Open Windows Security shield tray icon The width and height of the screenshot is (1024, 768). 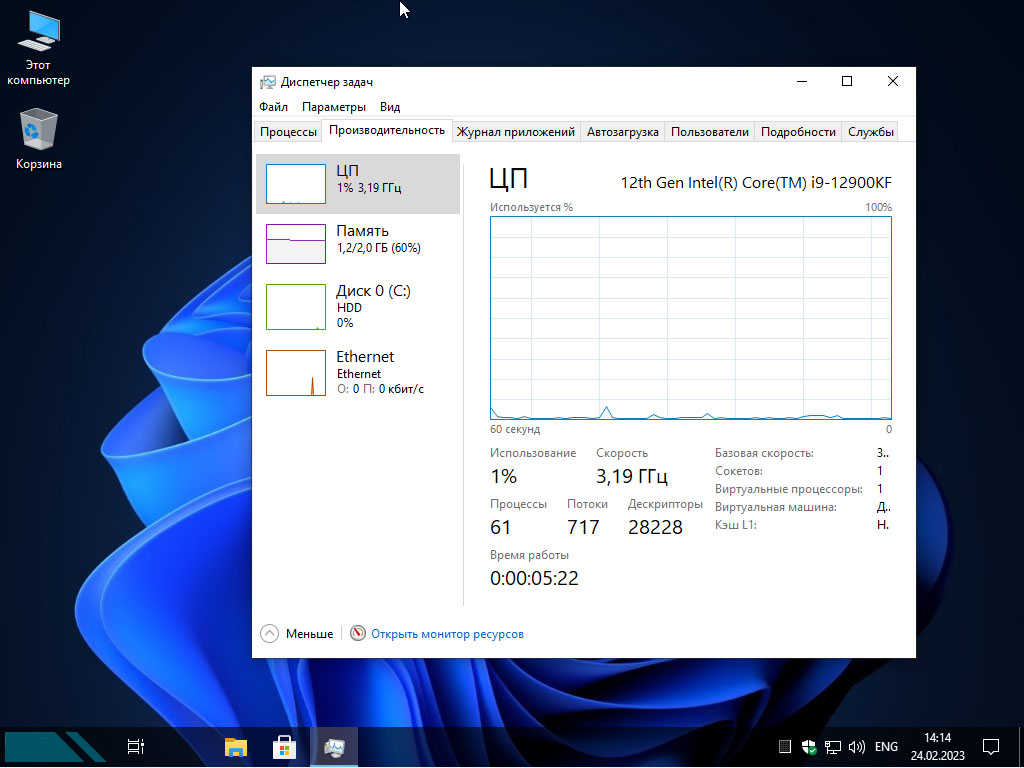point(809,747)
